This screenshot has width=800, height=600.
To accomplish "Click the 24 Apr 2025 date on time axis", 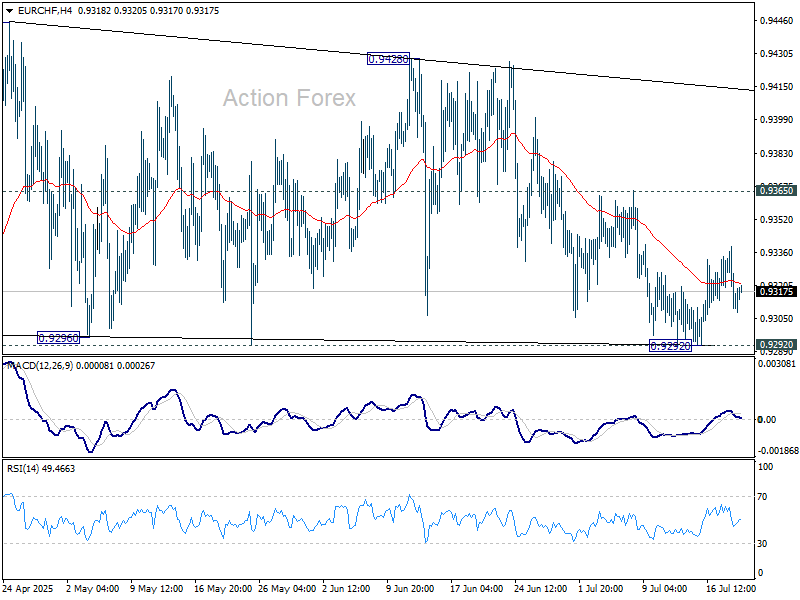I will coord(28,588).
